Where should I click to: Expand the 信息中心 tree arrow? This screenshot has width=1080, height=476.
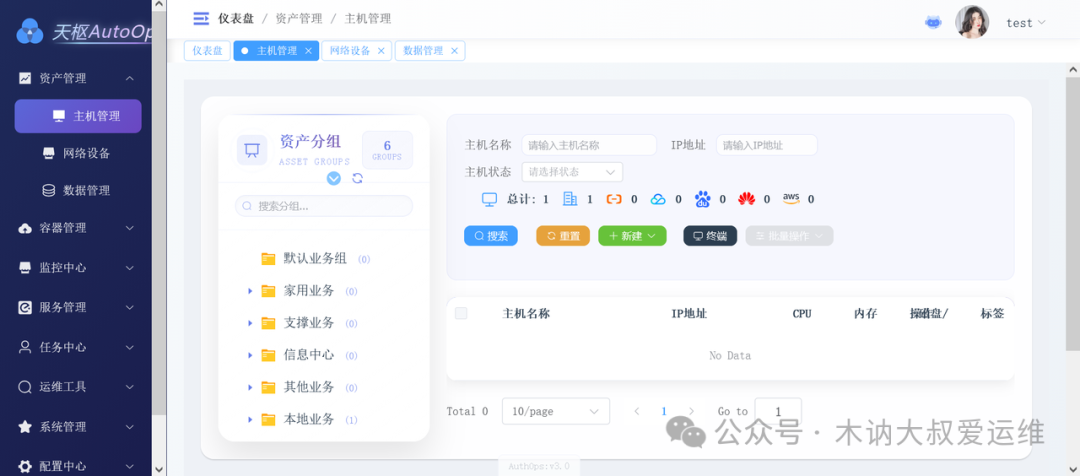pos(251,355)
